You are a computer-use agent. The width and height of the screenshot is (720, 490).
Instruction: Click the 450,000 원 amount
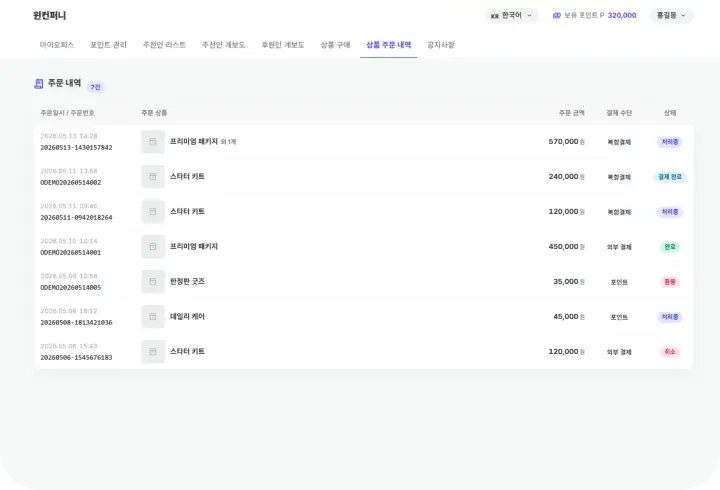[566, 247]
